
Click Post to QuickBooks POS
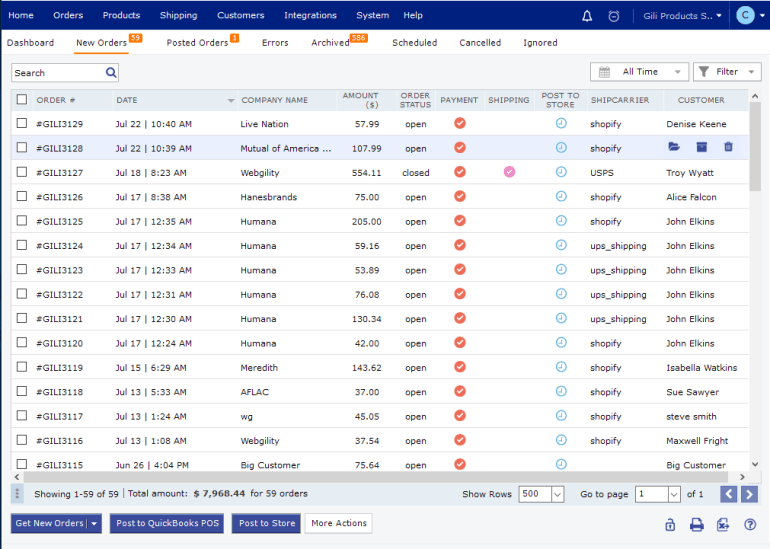pyautogui.click(x=167, y=523)
